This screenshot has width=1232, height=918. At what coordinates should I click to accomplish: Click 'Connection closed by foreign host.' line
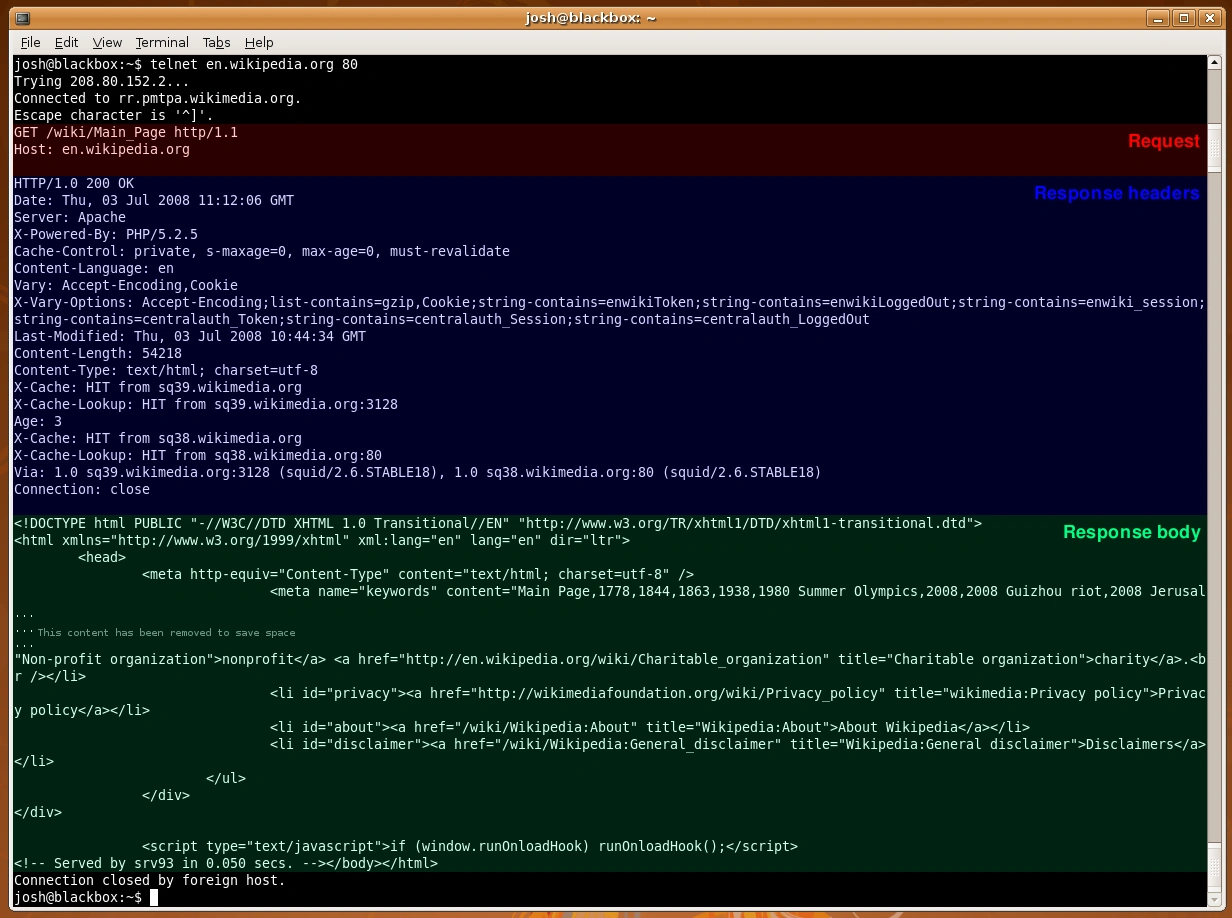[150, 880]
